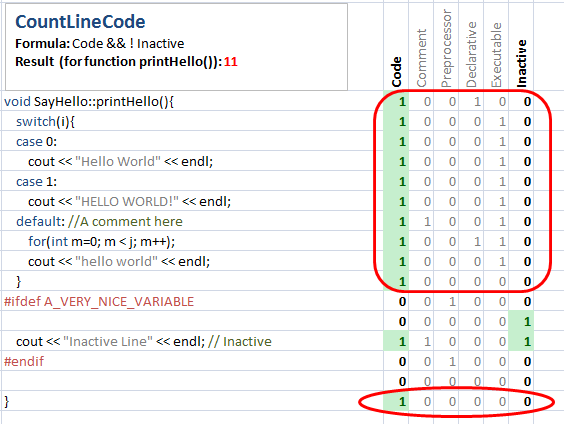Select Declarative cell in for(int m=0 row
This screenshot has width=564, height=425.
pos(471,242)
